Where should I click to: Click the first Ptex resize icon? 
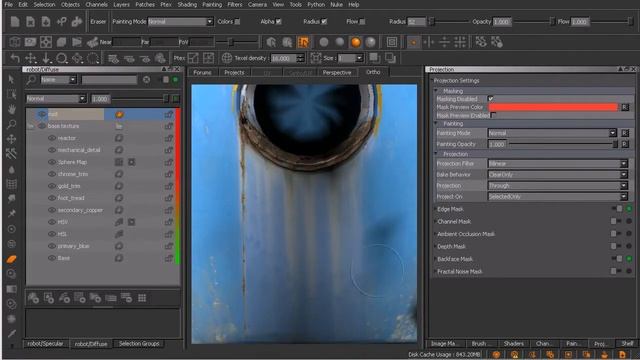[x=193, y=58]
